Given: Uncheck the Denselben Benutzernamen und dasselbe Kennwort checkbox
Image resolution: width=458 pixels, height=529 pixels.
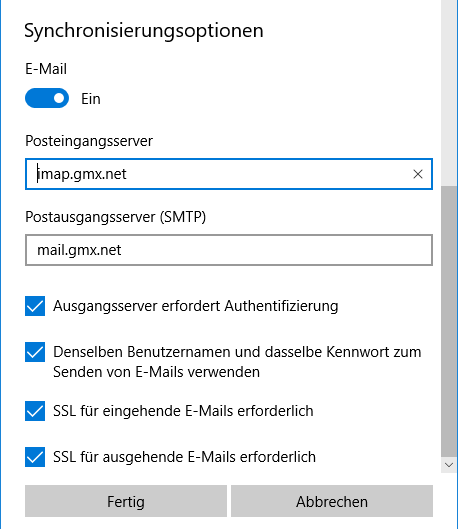Looking at the screenshot, I should pos(35,352).
